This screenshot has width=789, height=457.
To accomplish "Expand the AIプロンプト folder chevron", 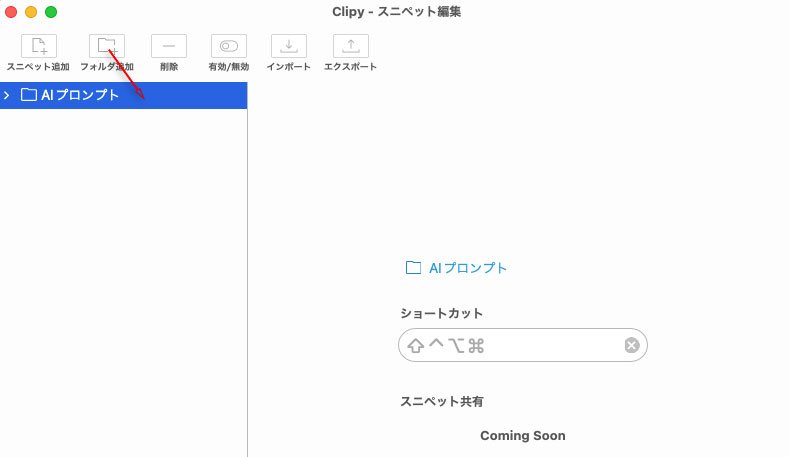I will [x=7, y=95].
